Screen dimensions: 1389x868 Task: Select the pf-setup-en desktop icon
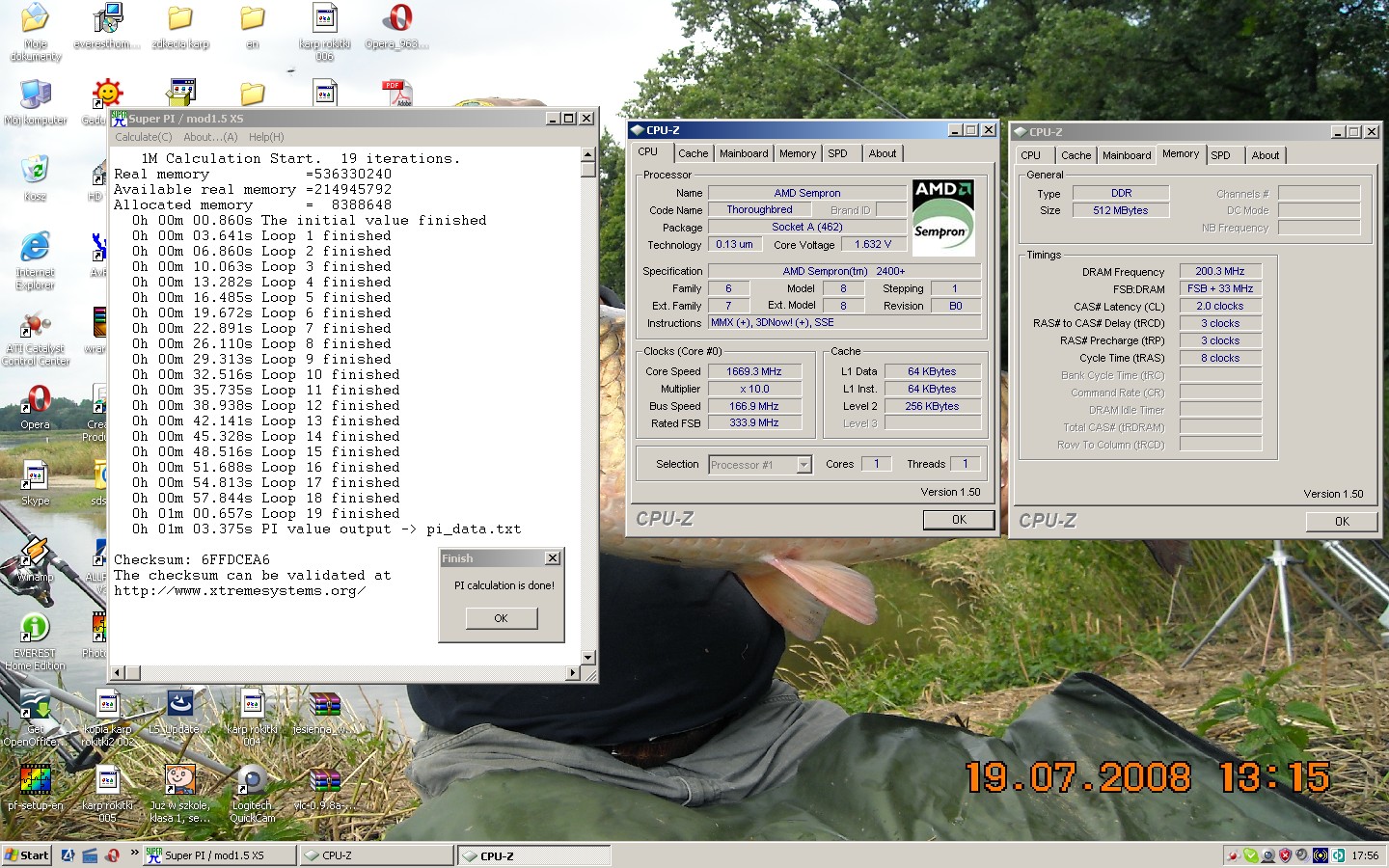coord(36,788)
